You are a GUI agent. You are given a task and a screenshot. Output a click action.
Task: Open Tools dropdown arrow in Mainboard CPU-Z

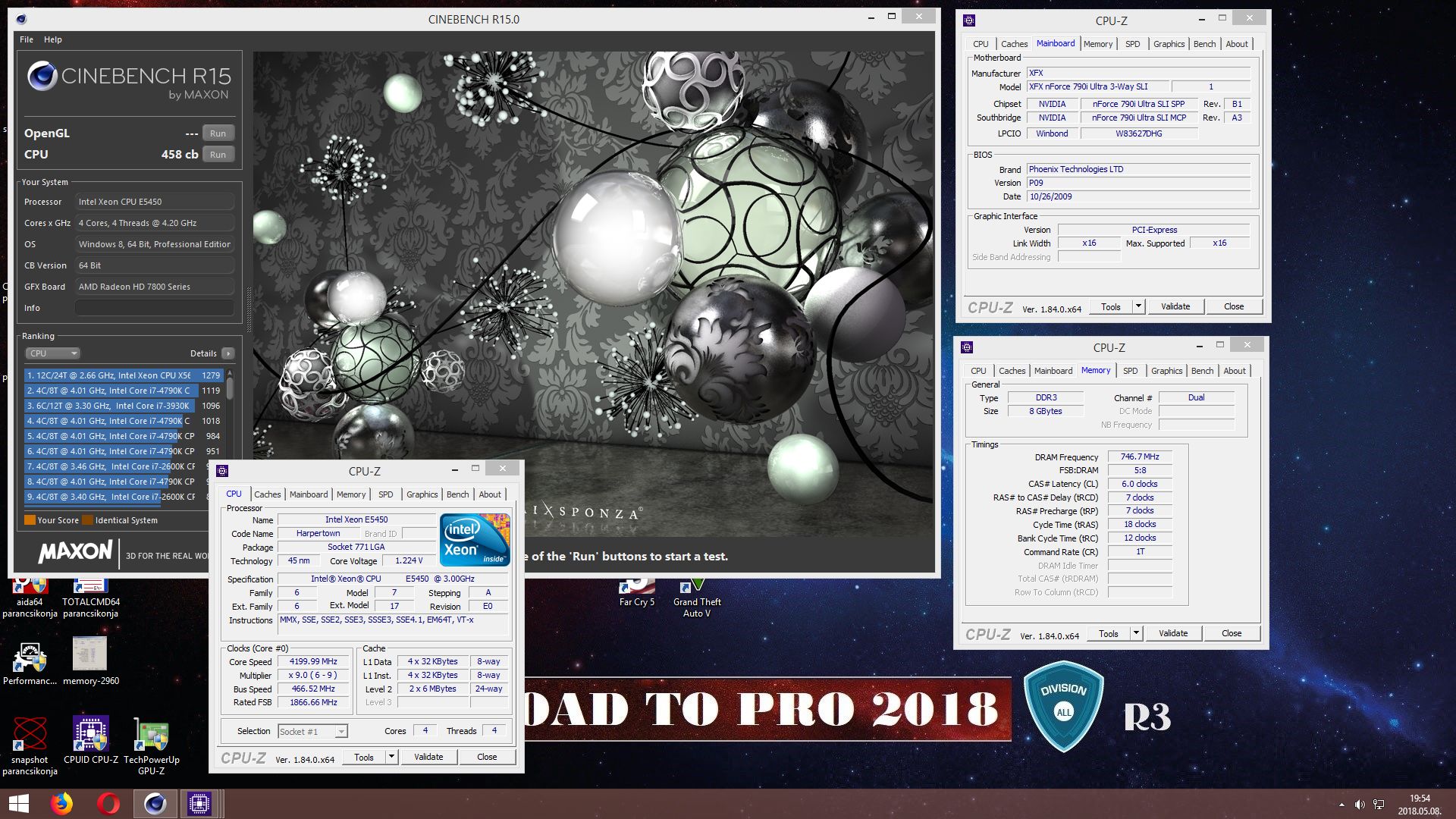(1138, 306)
